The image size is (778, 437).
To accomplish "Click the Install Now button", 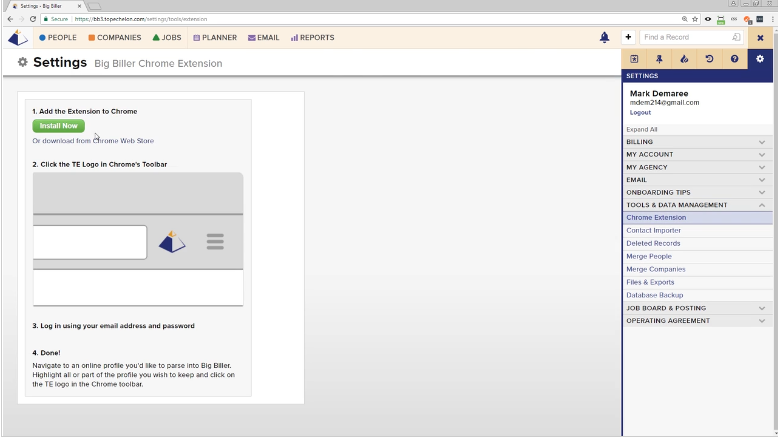I will pos(58,126).
